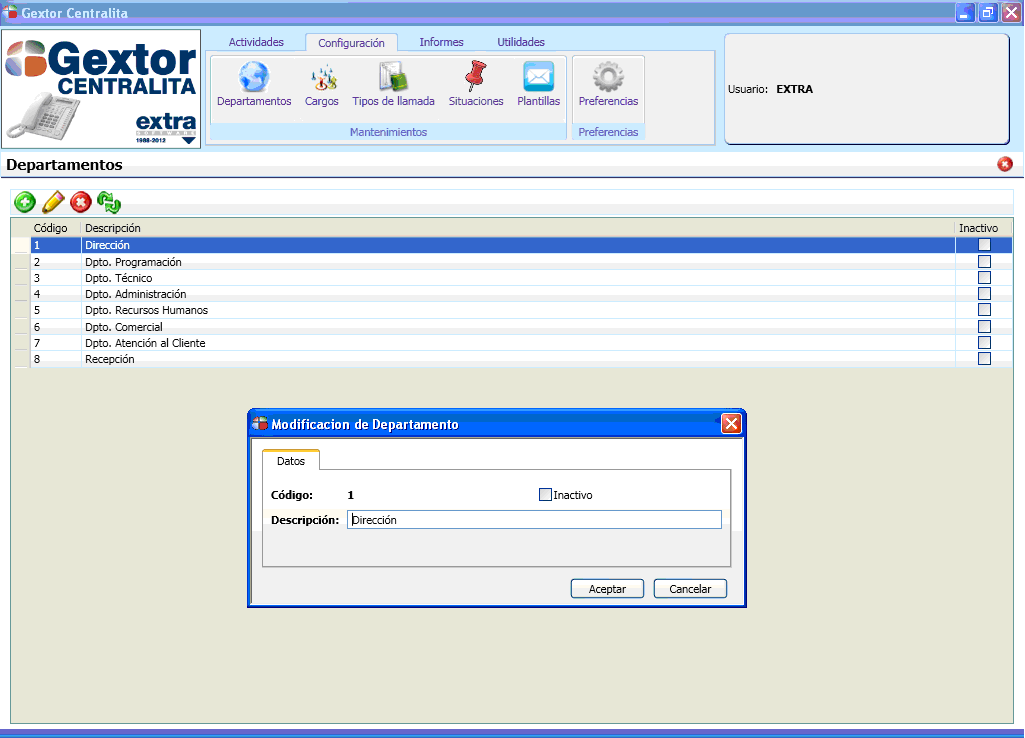Switch to the Informes tab
Viewport: 1025px width, 738px height.
(x=441, y=42)
